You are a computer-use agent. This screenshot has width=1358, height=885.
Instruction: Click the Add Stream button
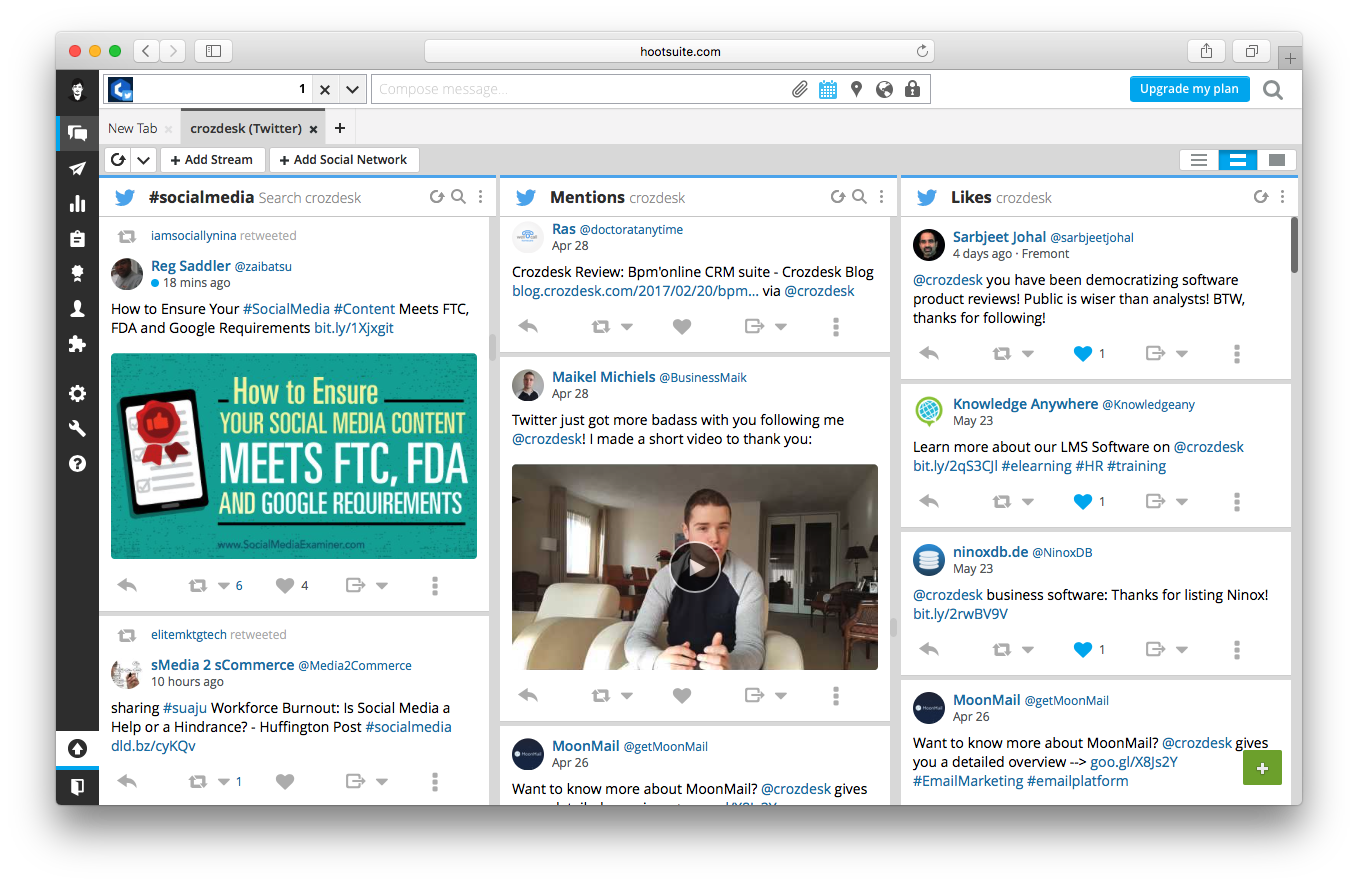(212, 160)
